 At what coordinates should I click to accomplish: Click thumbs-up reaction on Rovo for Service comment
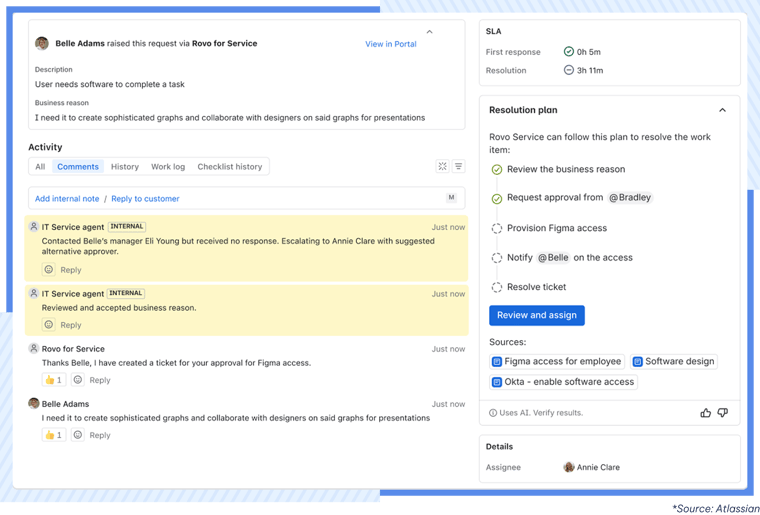click(54, 380)
